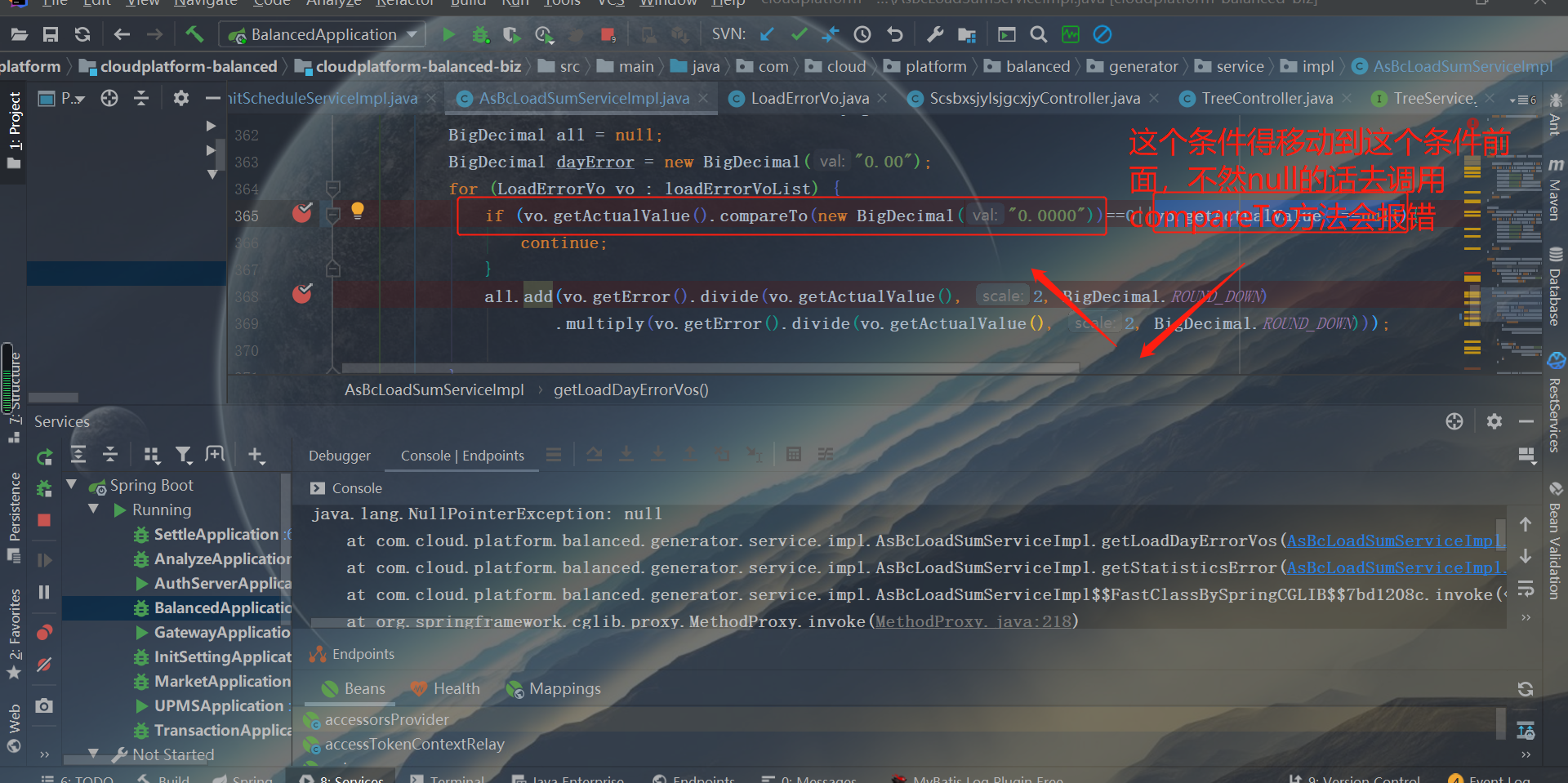Stop the debug session in the Services sidebar
Viewport: 1568px width, 783px height.
(x=44, y=520)
